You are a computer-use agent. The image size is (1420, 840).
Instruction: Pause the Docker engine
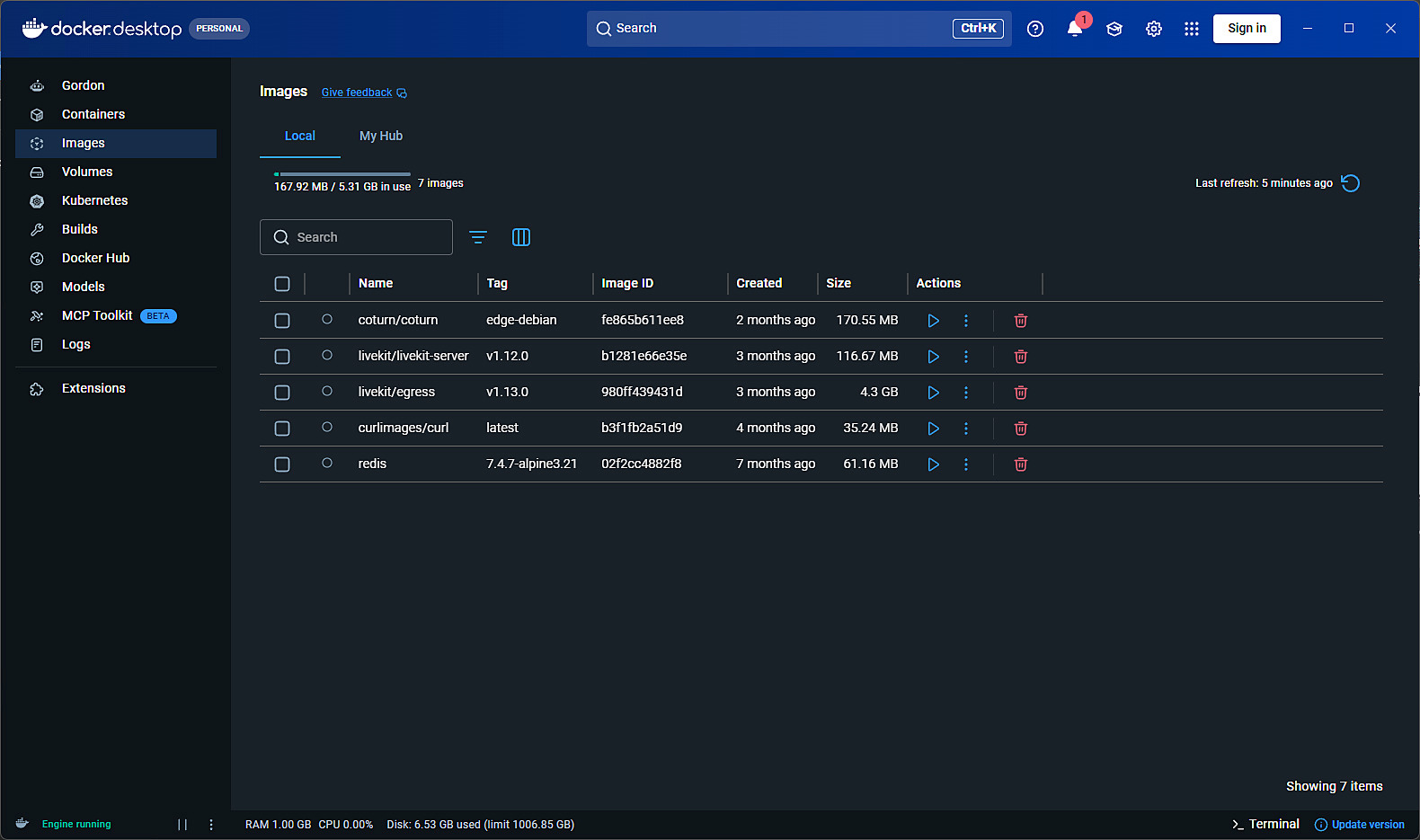[182, 825]
